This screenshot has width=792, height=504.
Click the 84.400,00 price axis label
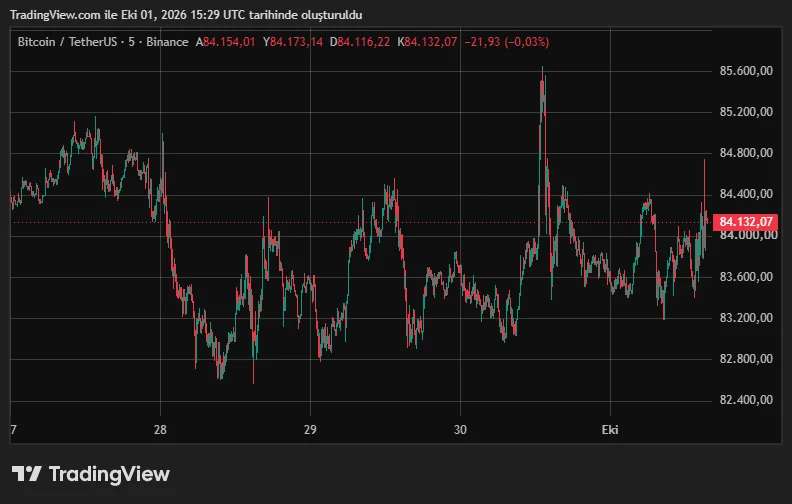pyautogui.click(x=746, y=194)
